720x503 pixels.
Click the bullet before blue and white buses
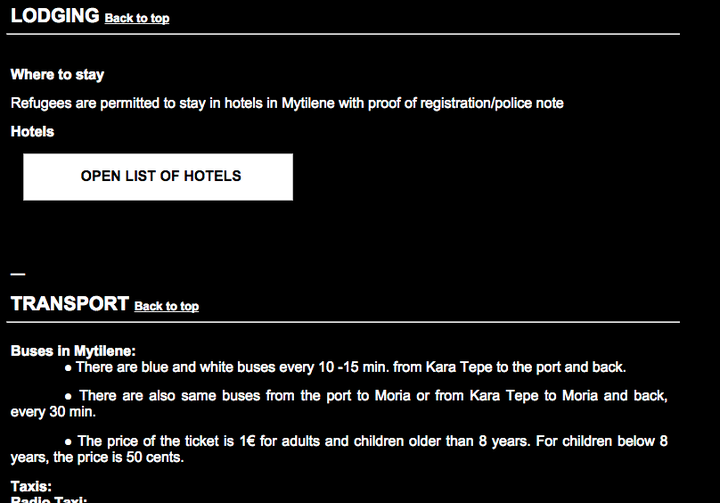(68, 368)
